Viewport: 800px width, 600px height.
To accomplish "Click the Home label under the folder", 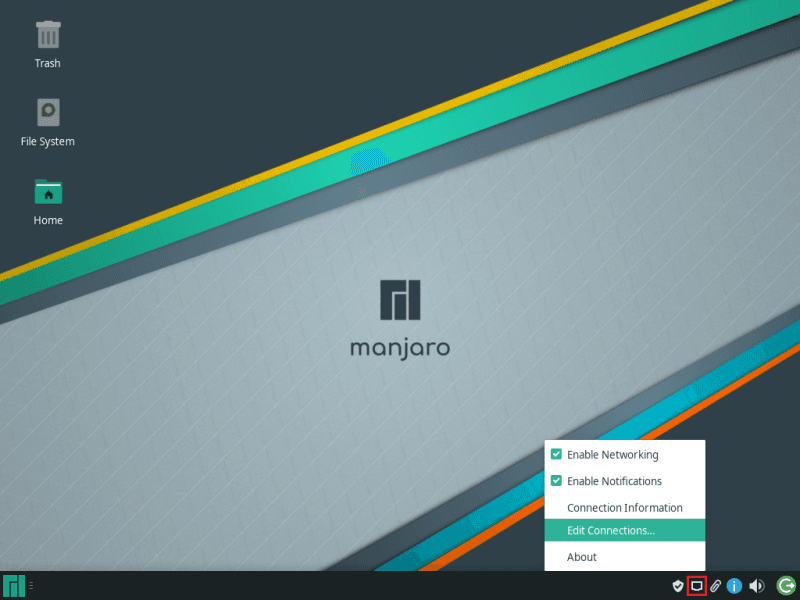I will point(48,221).
